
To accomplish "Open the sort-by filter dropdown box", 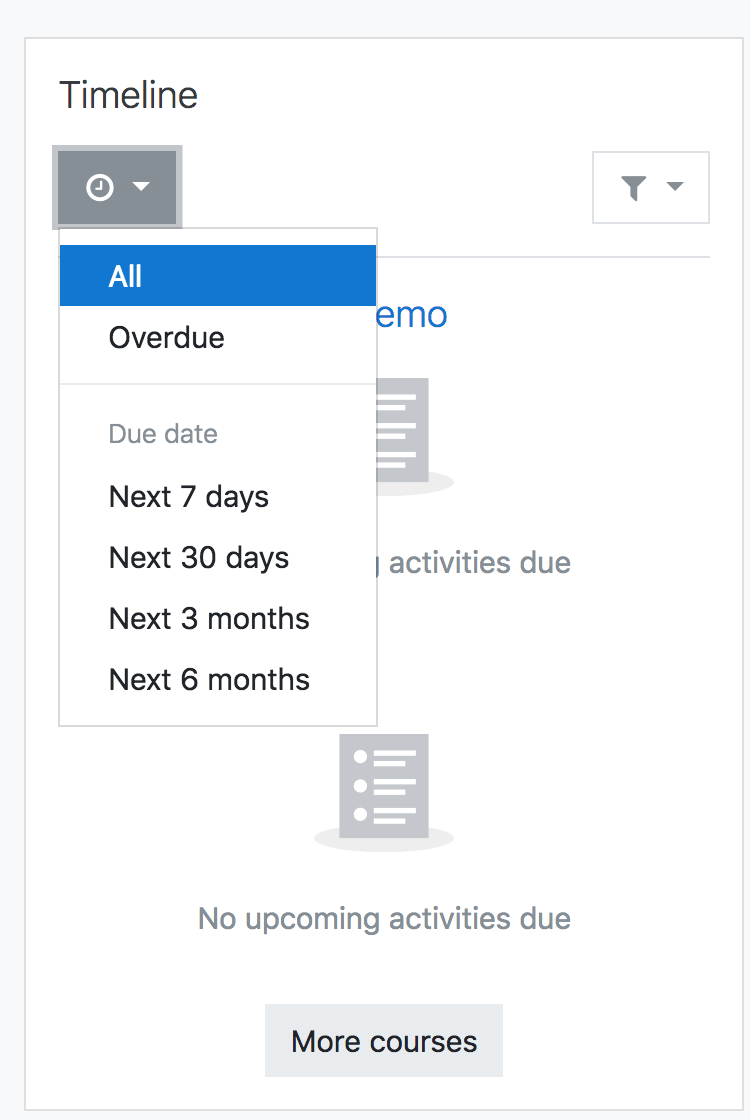I will pyautogui.click(x=651, y=187).
